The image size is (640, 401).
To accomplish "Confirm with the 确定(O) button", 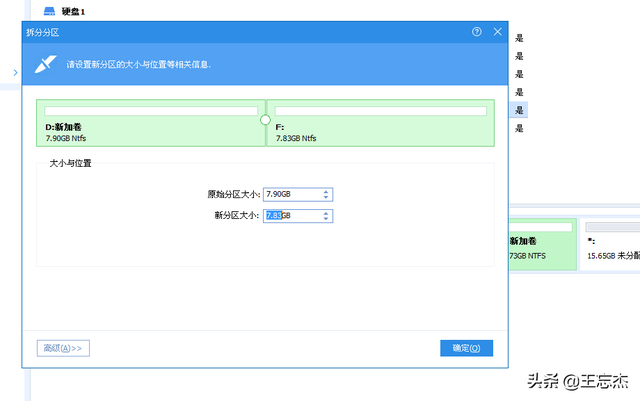I will (x=467, y=348).
